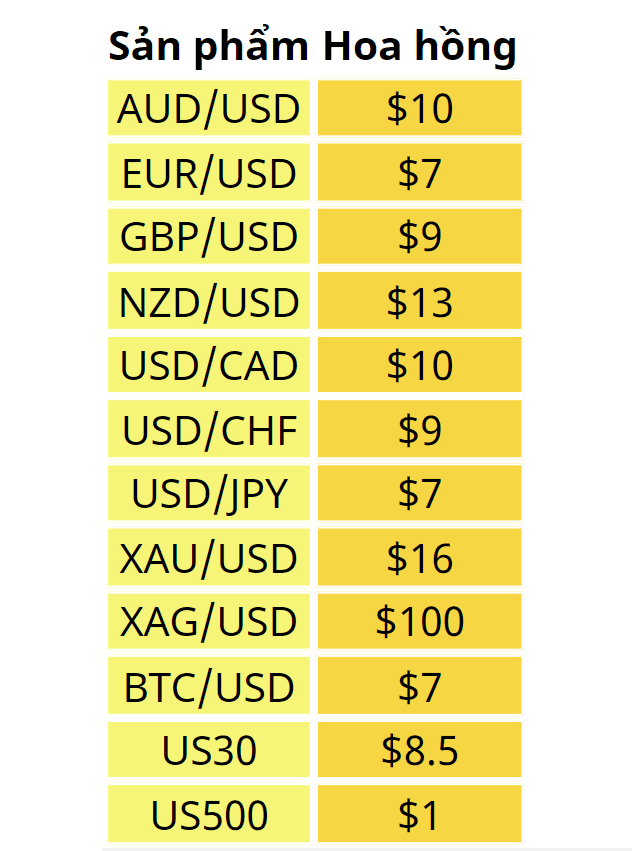Click the GBP/USD product cell

(x=209, y=238)
